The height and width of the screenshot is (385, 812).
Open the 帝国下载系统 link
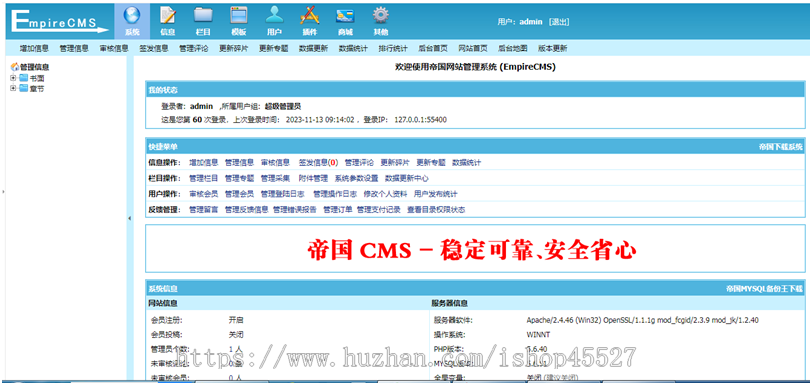[781, 147]
